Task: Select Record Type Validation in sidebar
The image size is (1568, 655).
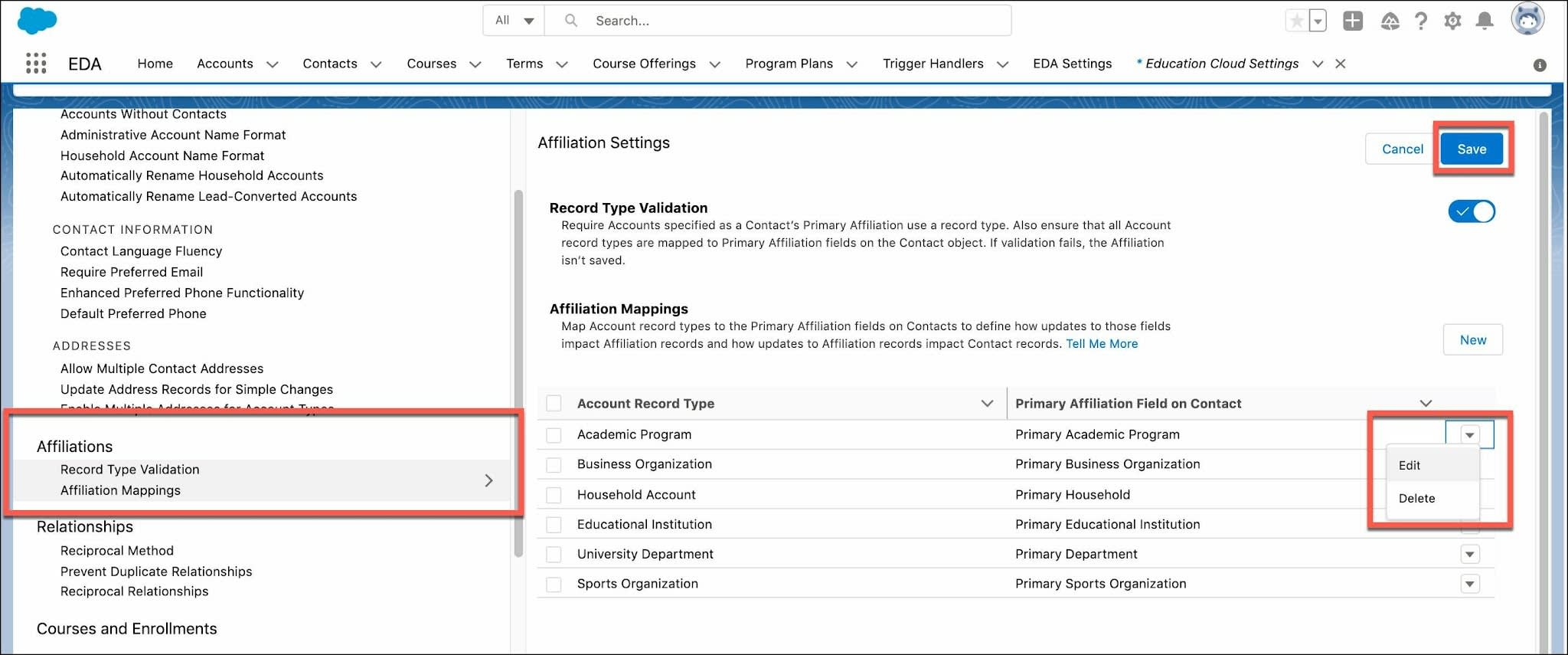Action: [x=130, y=470]
